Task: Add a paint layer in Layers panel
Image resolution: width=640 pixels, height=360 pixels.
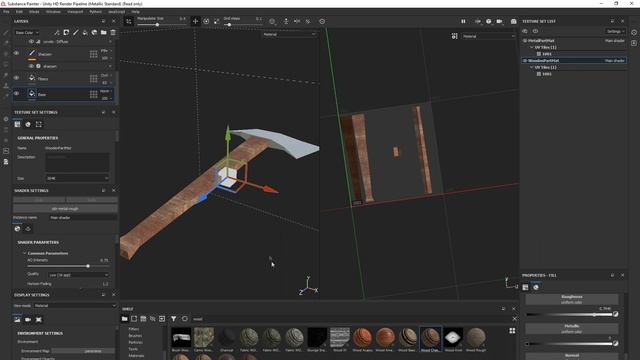Action: (76, 32)
